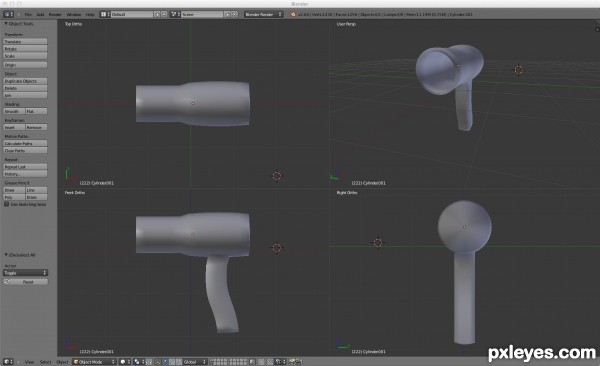Delete the current scene with X icon

point(235,14)
